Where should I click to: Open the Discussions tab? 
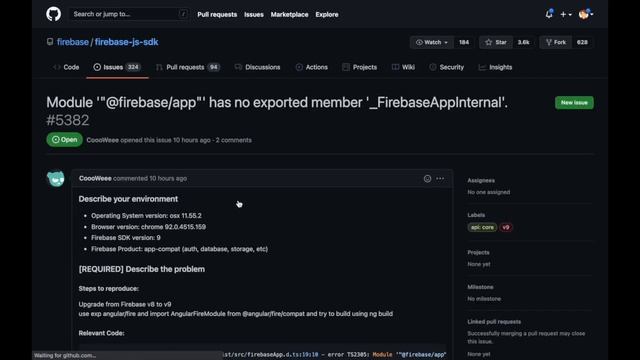click(258, 67)
